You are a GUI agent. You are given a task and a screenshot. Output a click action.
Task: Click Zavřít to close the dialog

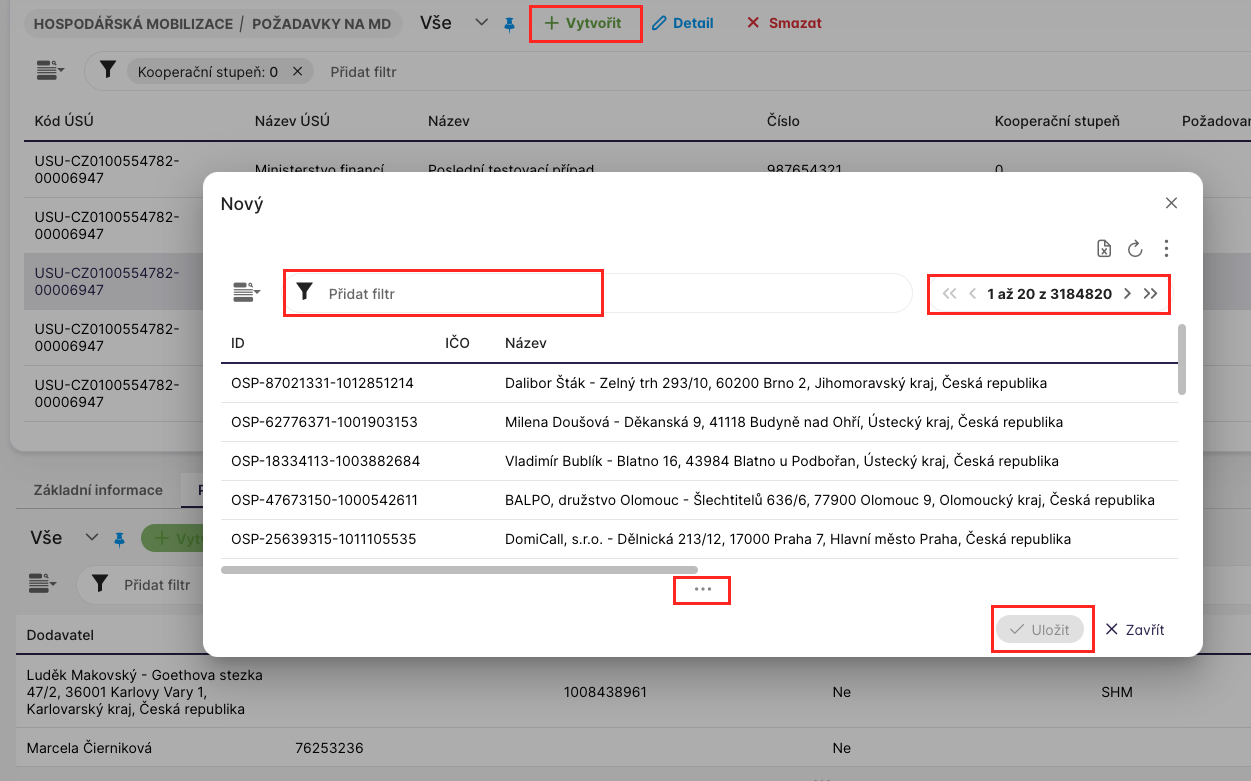click(x=1135, y=630)
